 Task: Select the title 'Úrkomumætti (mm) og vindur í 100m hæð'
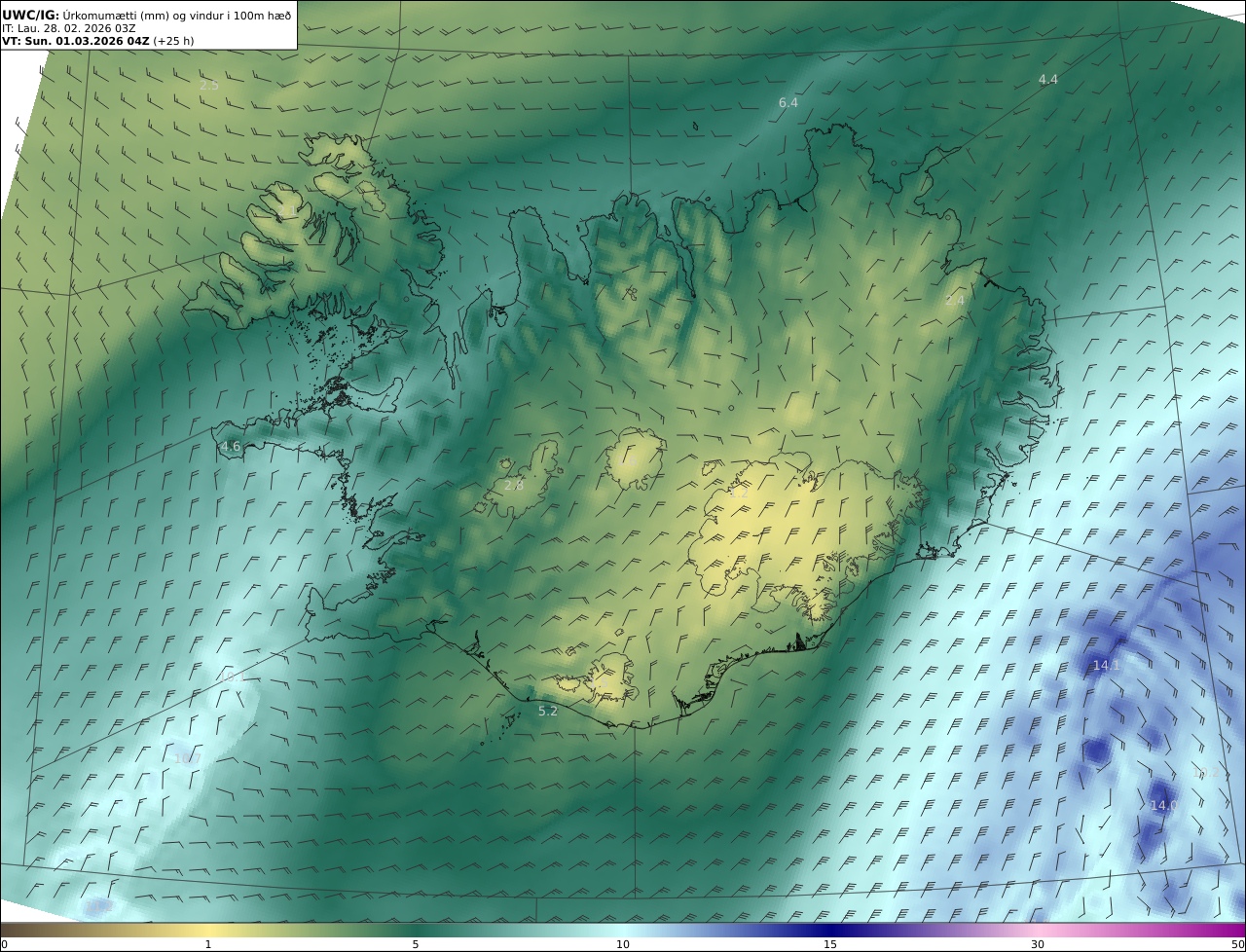click(177, 15)
